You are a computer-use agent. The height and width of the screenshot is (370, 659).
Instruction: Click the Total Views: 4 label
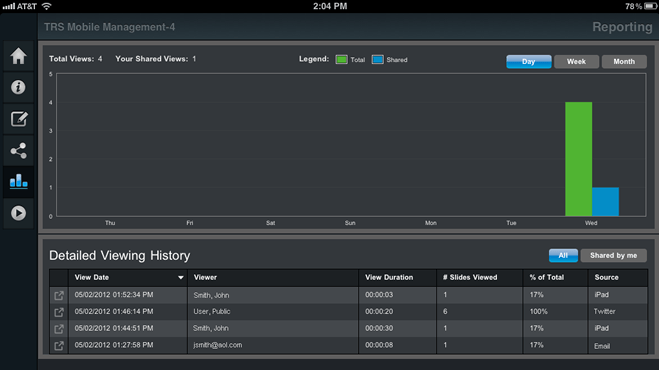point(76,59)
